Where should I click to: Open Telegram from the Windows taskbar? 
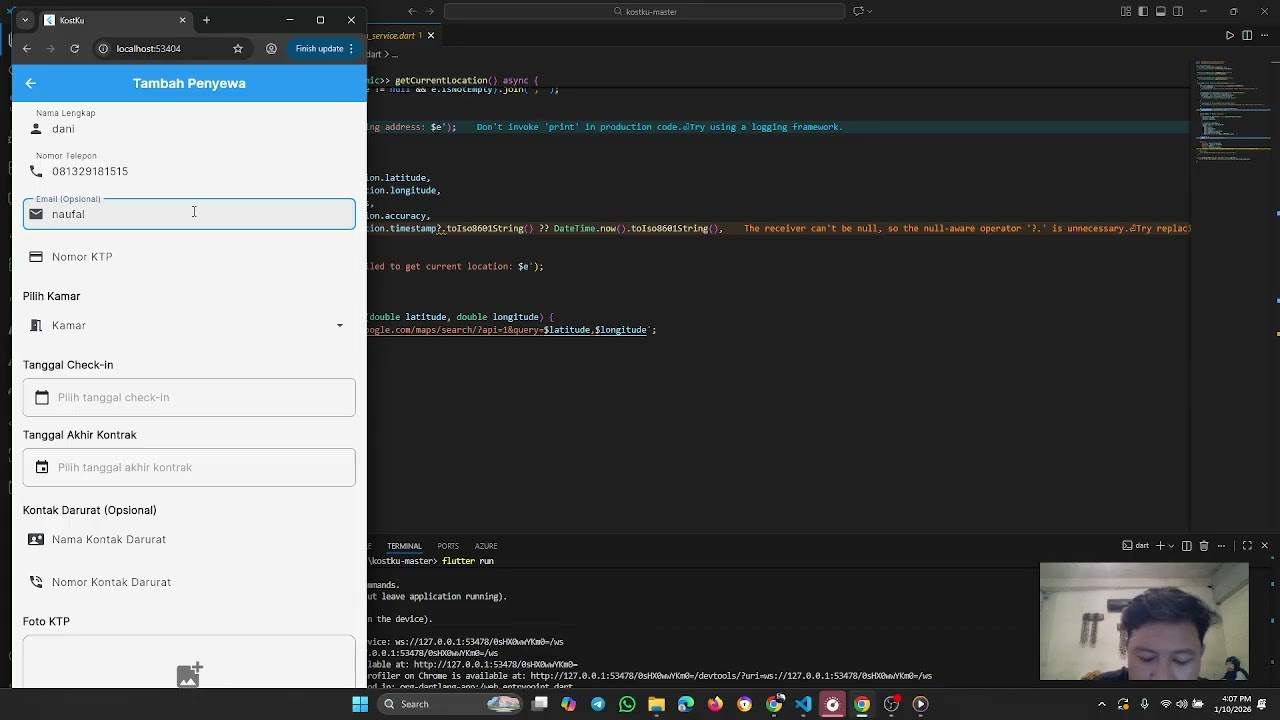tap(598, 704)
